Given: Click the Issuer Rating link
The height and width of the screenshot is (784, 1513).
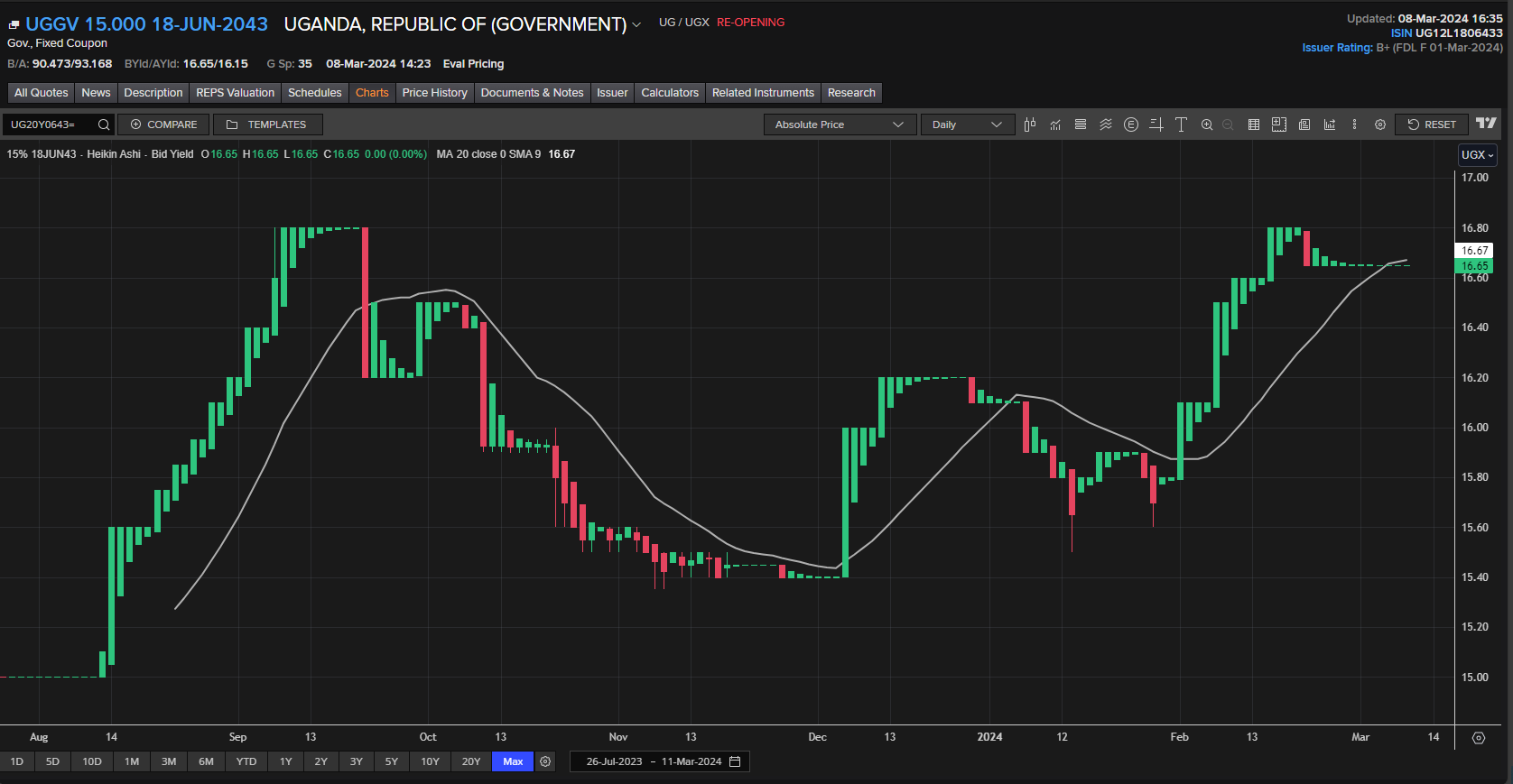Looking at the screenshot, I should [x=1337, y=48].
